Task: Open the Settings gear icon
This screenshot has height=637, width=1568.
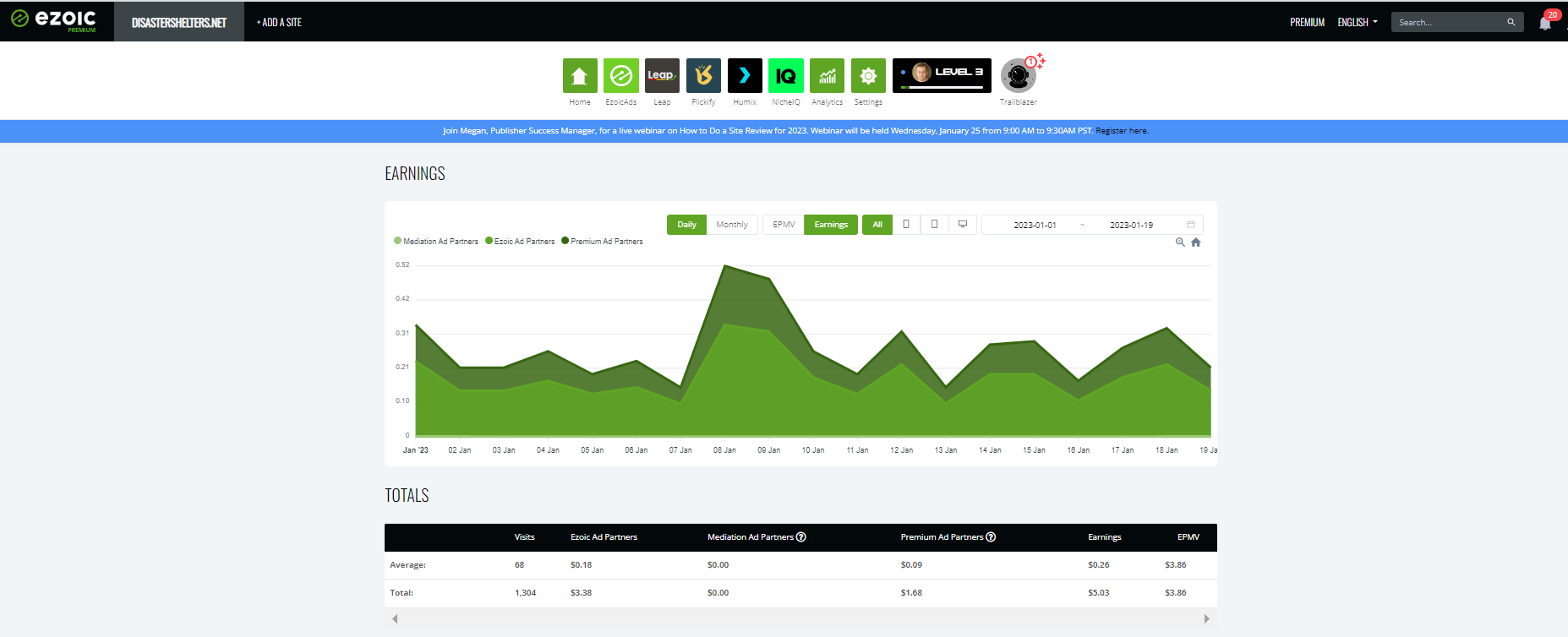Action: (868, 75)
